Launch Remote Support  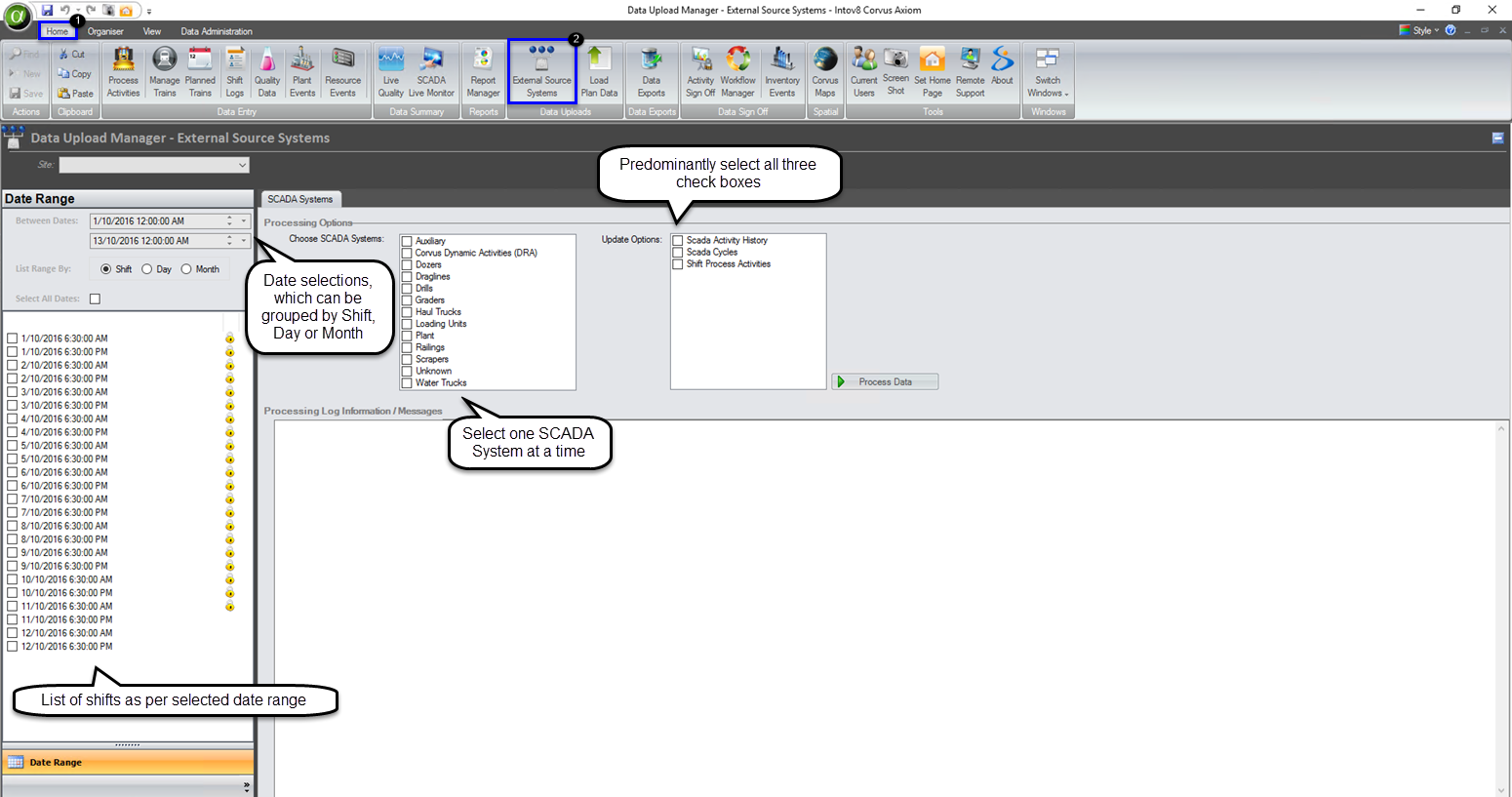pos(969,68)
